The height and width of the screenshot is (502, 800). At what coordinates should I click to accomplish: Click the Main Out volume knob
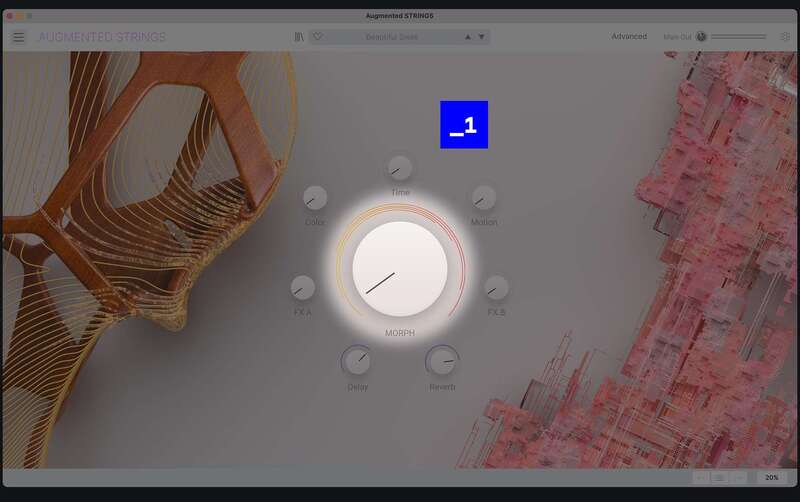click(x=702, y=37)
